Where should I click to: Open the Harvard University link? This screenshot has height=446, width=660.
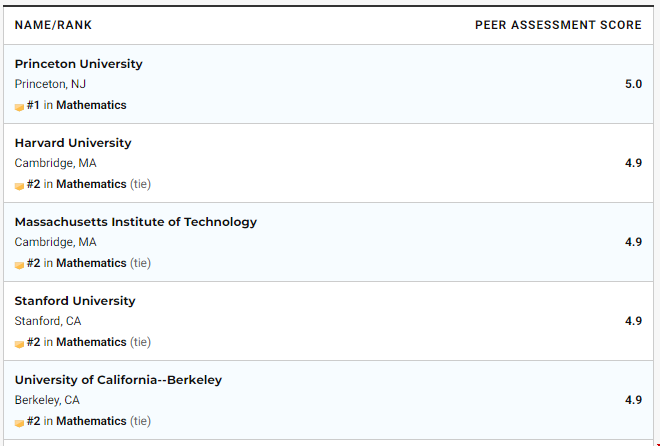(x=73, y=143)
